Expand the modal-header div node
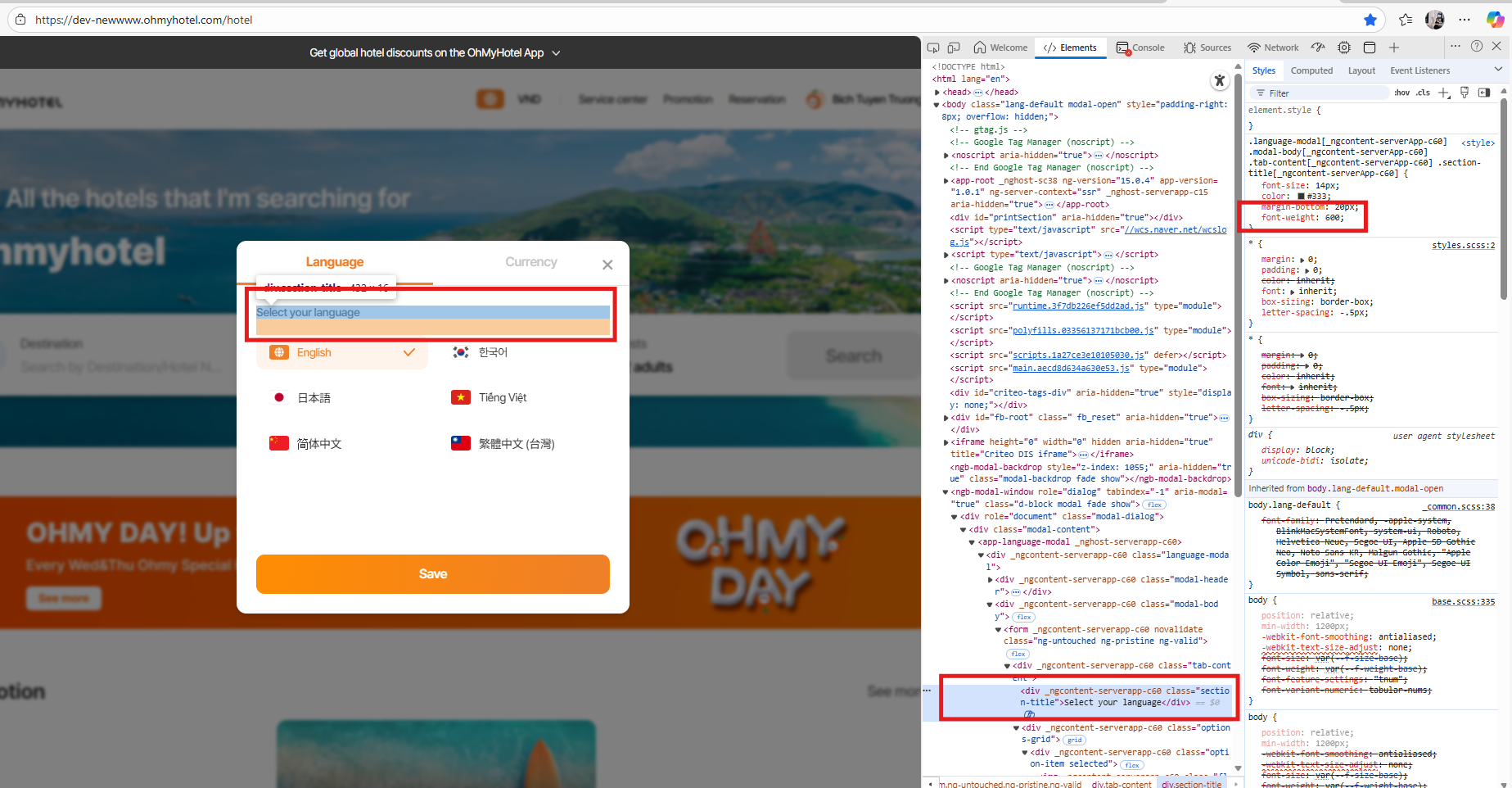Image resolution: width=1512 pixels, height=788 pixels. [x=991, y=580]
